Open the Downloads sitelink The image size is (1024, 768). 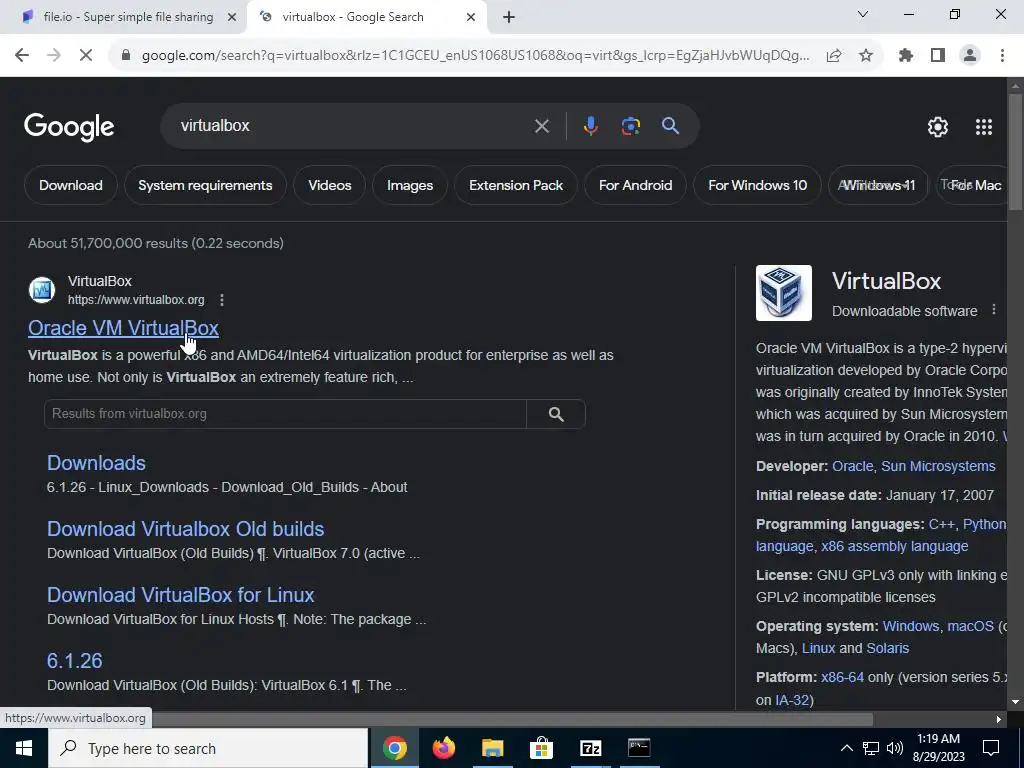[96, 463]
